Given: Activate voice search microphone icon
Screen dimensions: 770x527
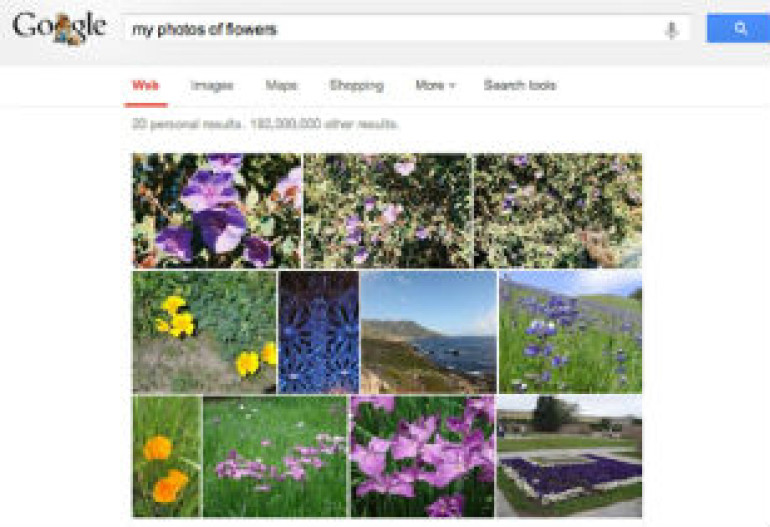Looking at the screenshot, I should point(671,30).
